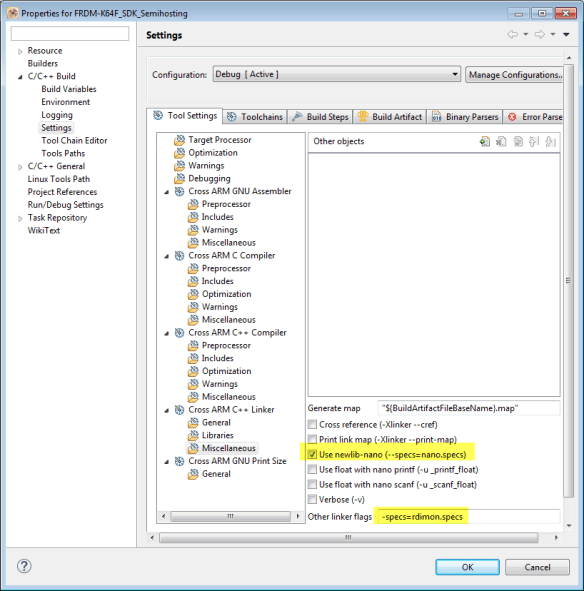
Task: Collapse Cross ARM GNU Assembler branch
Action: (166, 192)
